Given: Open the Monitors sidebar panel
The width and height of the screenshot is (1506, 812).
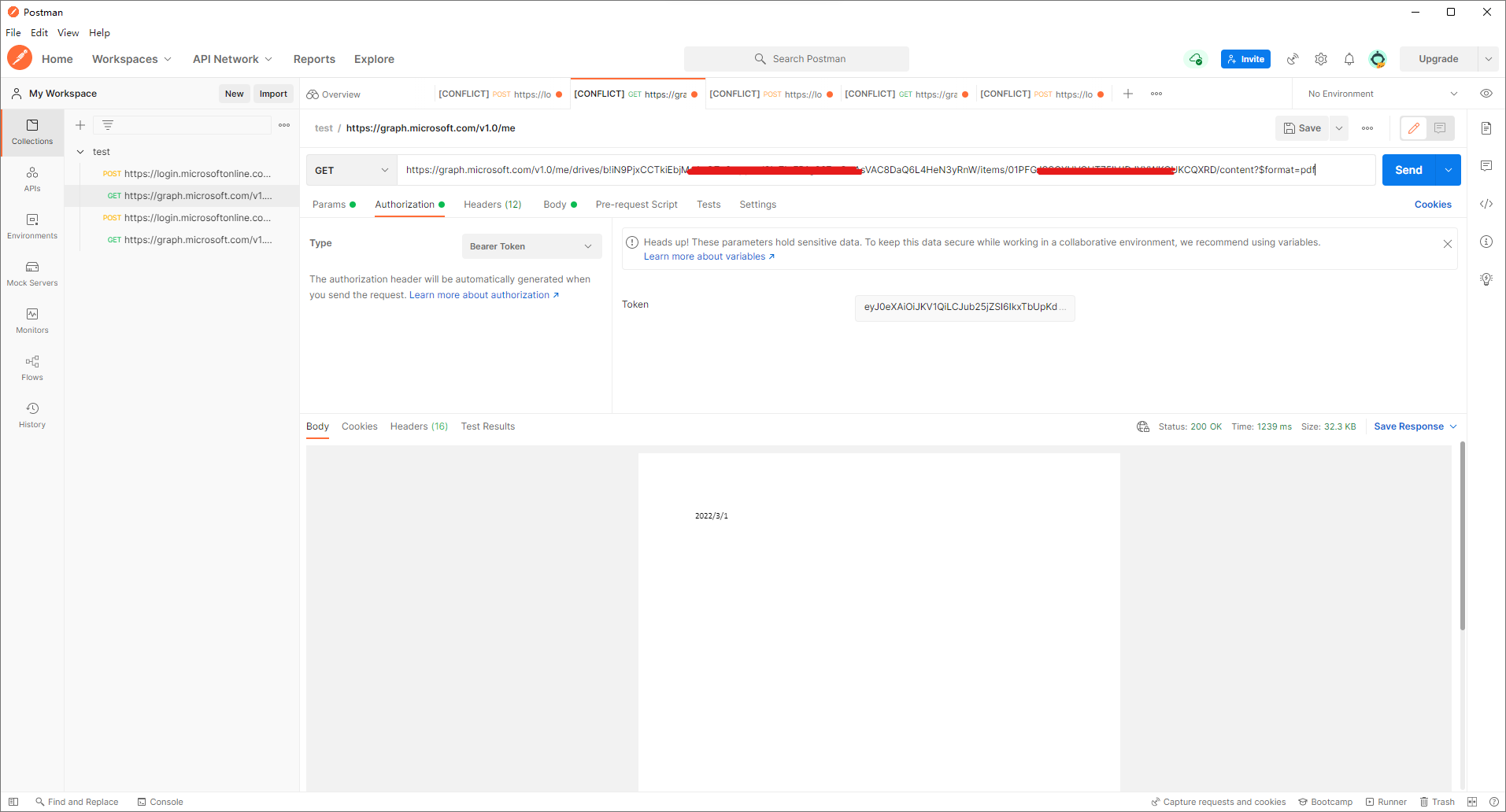Looking at the screenshot, I should (32, 321).
